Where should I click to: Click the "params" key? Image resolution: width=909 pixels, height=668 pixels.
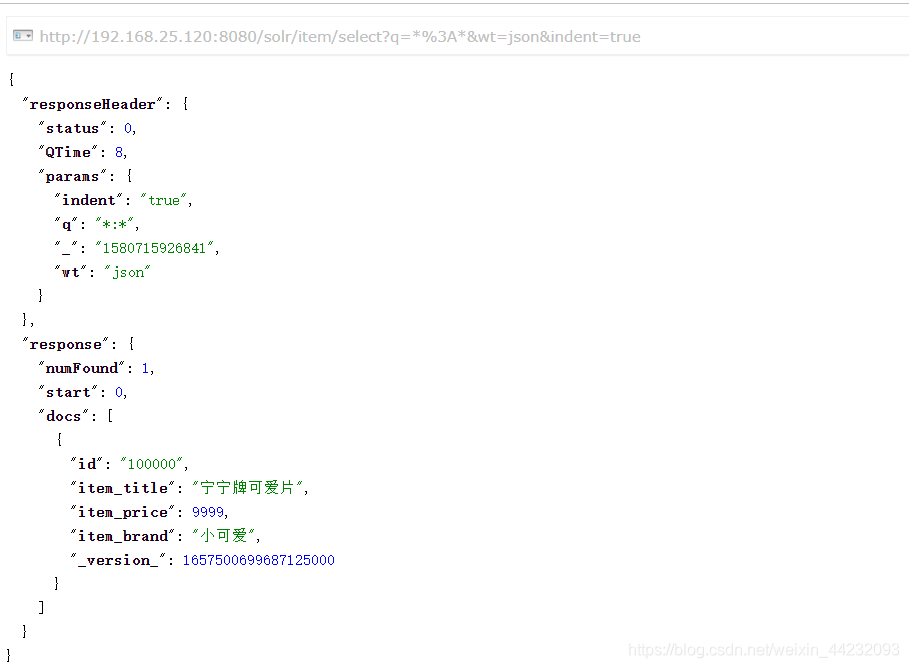pos(72,176)
